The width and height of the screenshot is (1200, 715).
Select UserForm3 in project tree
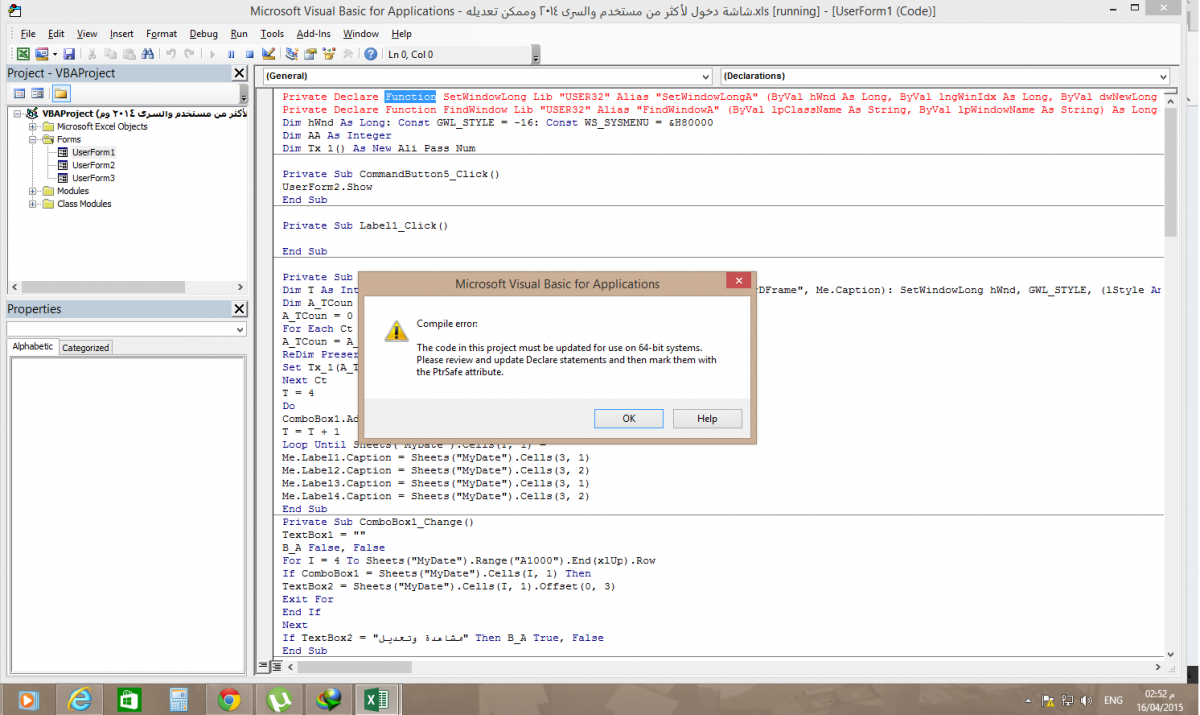(92, 178)
